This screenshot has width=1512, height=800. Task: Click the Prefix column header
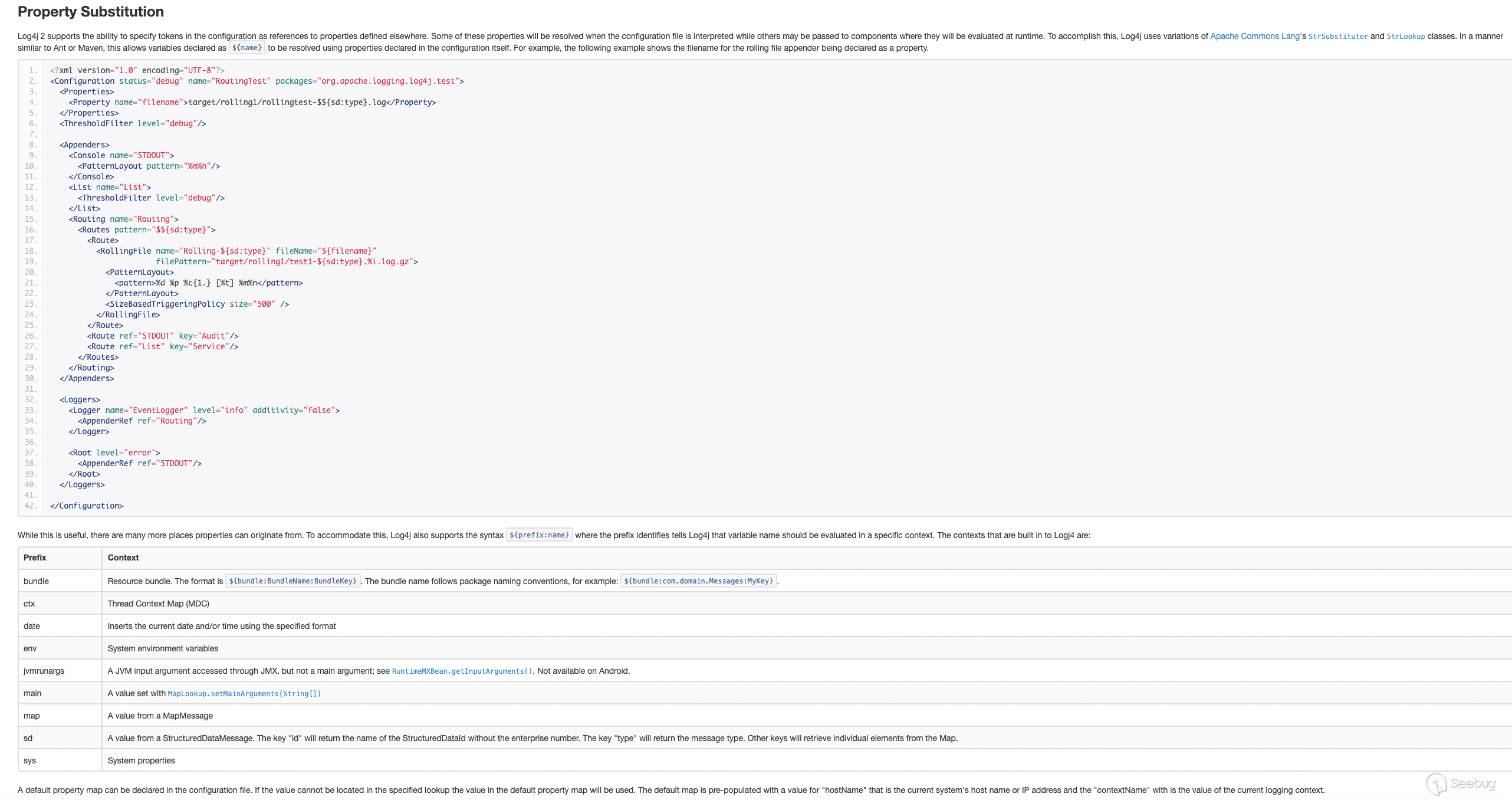click(x=35, y=558)
